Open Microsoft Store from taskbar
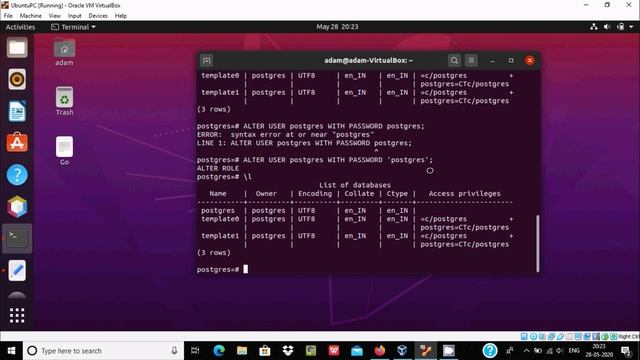This screenshot has height=360, width=640. tap(264, 351)
